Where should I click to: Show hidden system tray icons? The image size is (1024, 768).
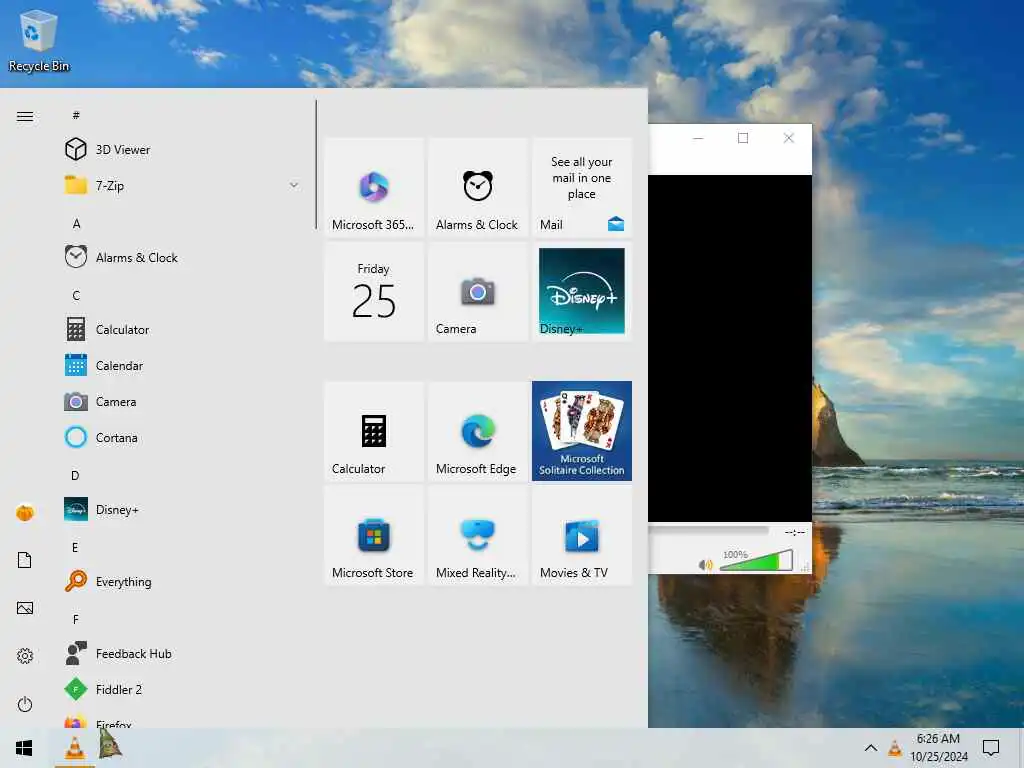(871, 748)
